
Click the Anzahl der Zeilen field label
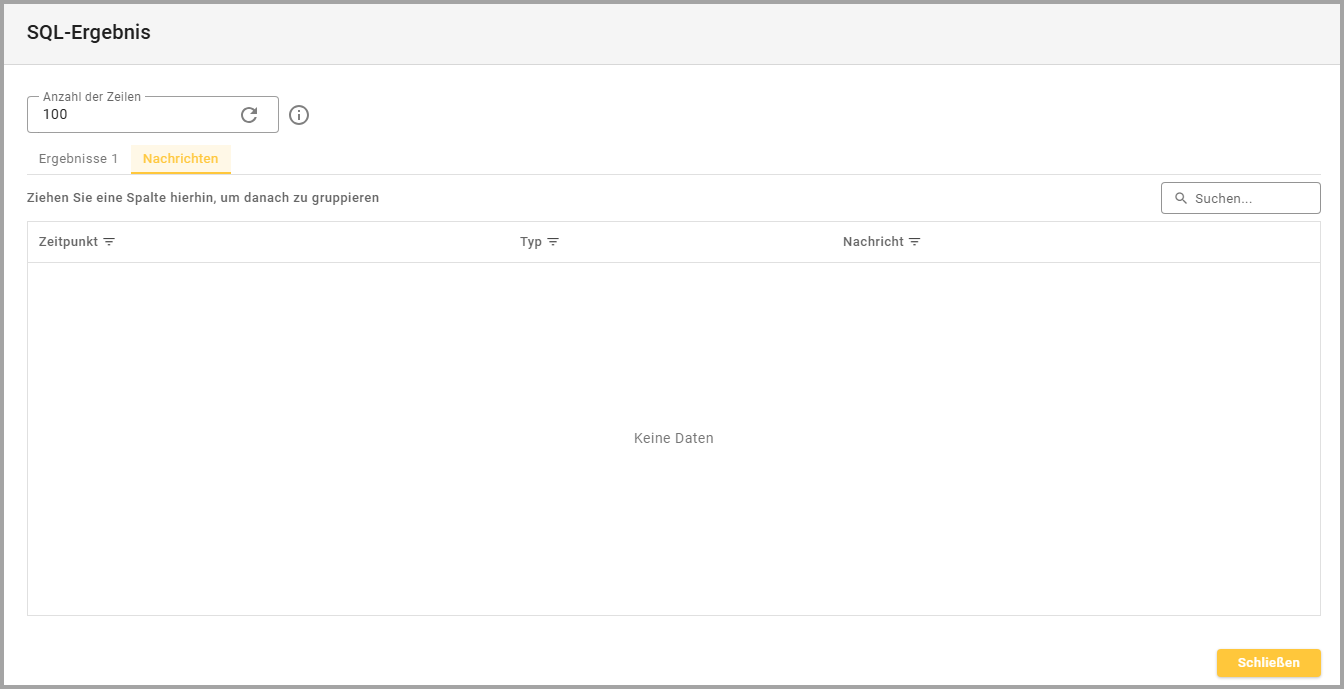coord(92,97)
